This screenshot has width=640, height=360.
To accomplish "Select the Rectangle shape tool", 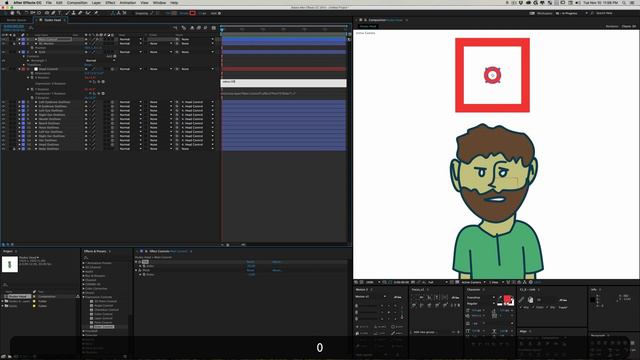I will 47,13.
